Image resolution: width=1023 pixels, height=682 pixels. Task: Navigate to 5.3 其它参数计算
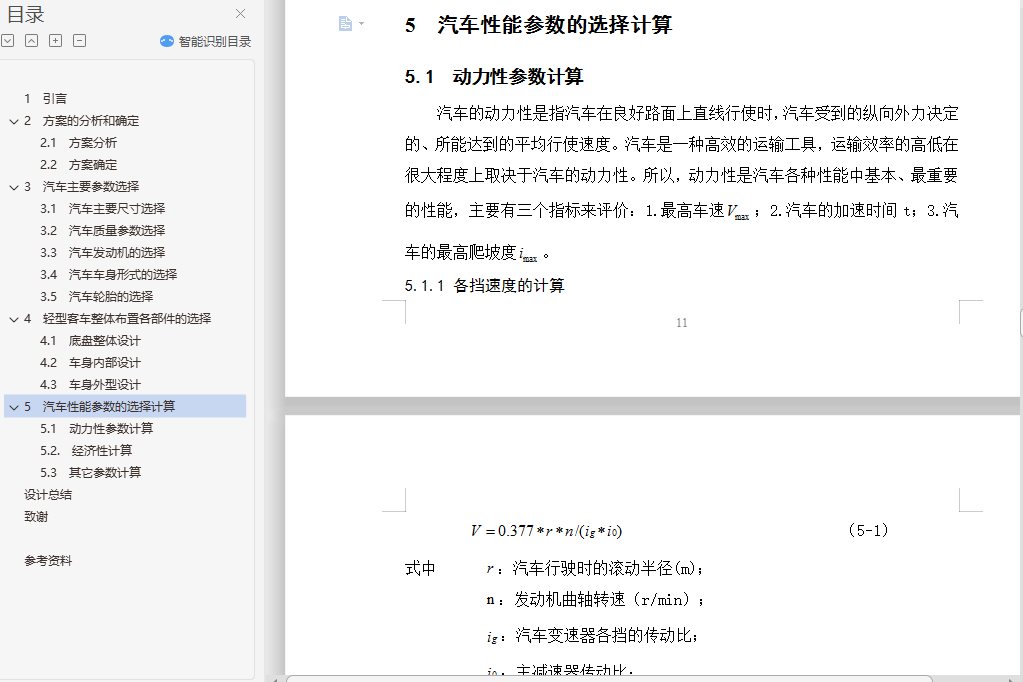coord(90,473)
